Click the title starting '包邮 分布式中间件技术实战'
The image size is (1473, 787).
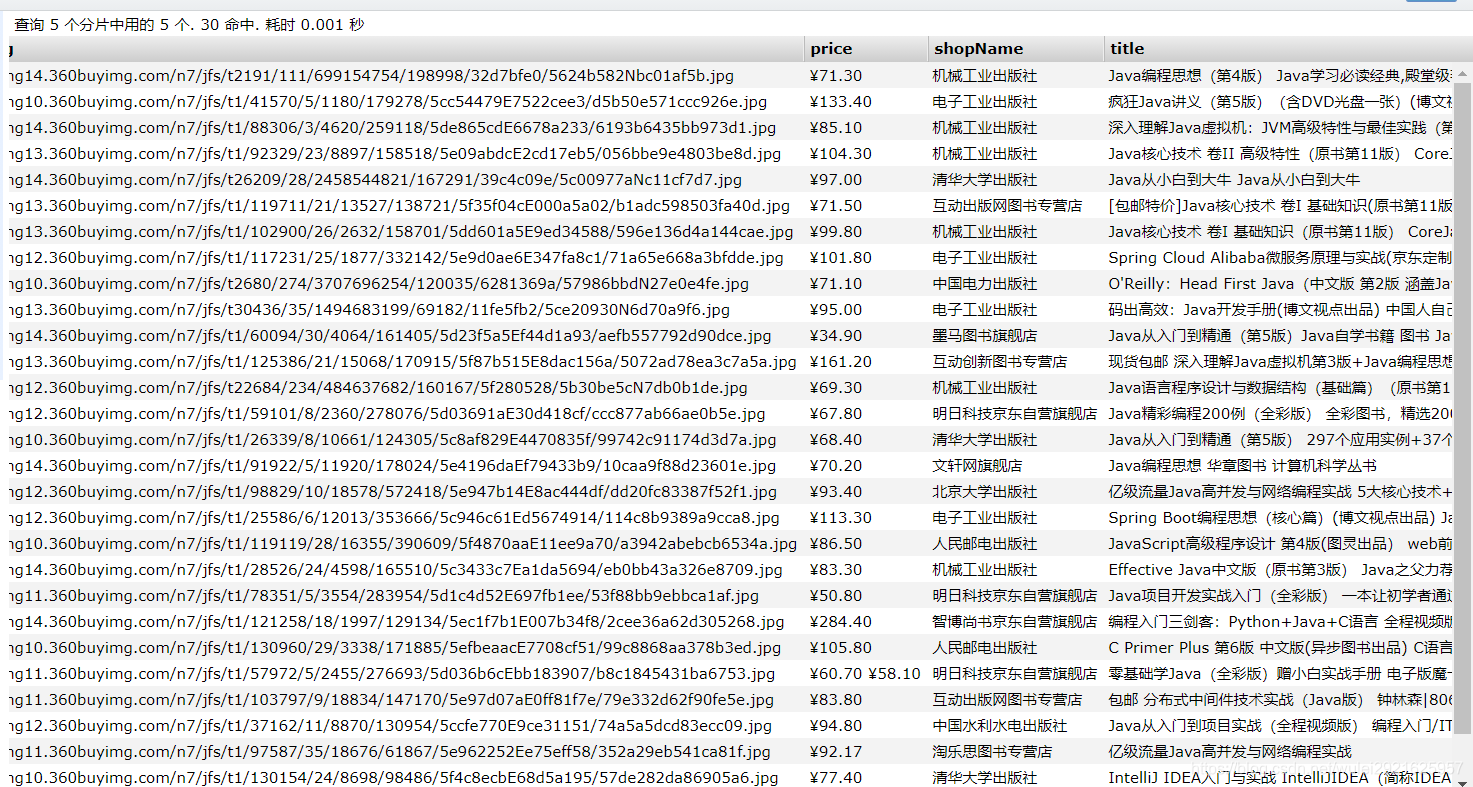point(1280,700)
